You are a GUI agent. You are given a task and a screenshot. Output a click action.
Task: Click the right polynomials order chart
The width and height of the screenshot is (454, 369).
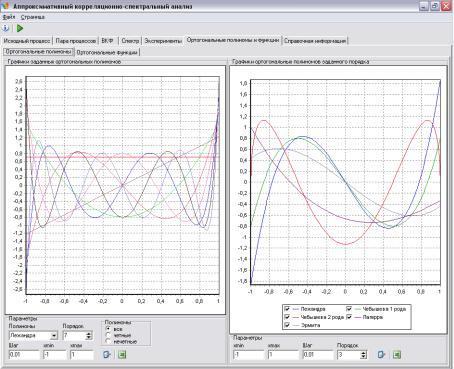(x=338, y=199)
